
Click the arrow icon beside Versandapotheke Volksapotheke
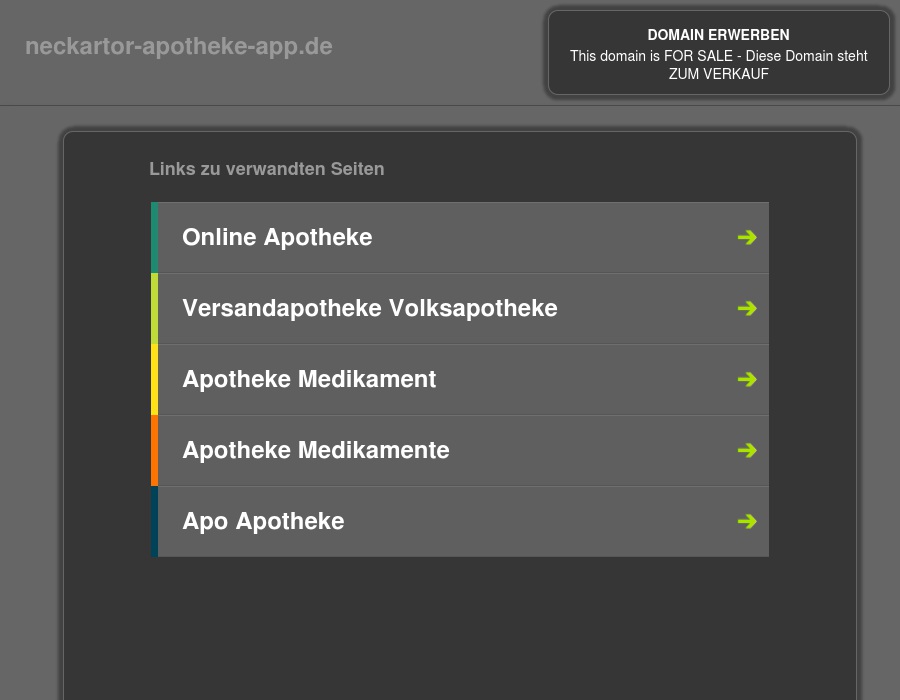(747, 308)
